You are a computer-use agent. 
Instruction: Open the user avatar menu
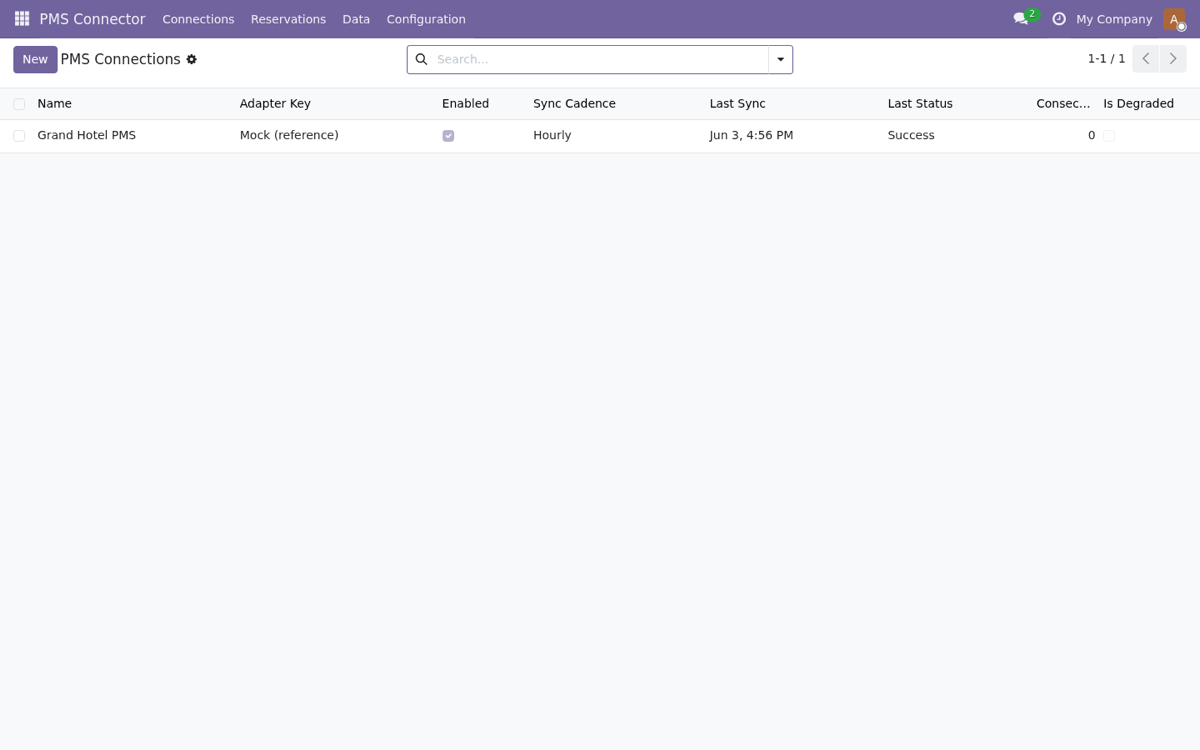pos(1174,19)
